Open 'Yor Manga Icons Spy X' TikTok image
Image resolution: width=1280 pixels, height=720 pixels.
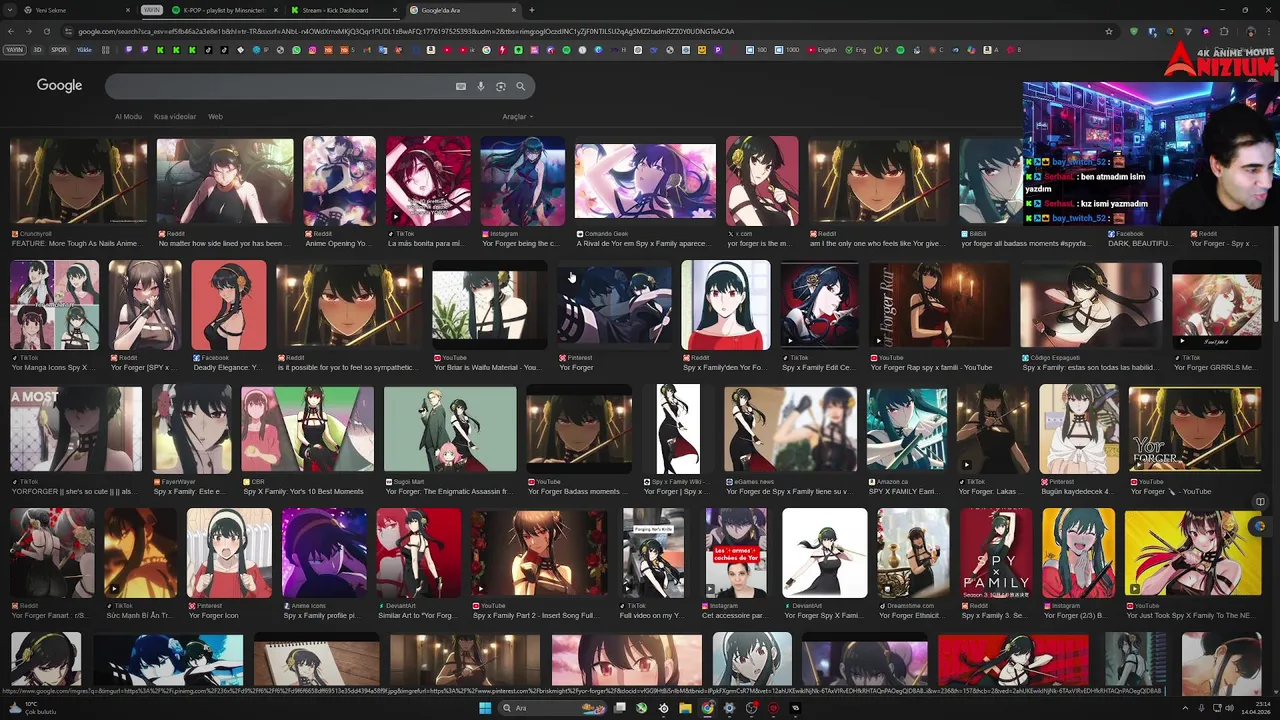pos(55,305)
